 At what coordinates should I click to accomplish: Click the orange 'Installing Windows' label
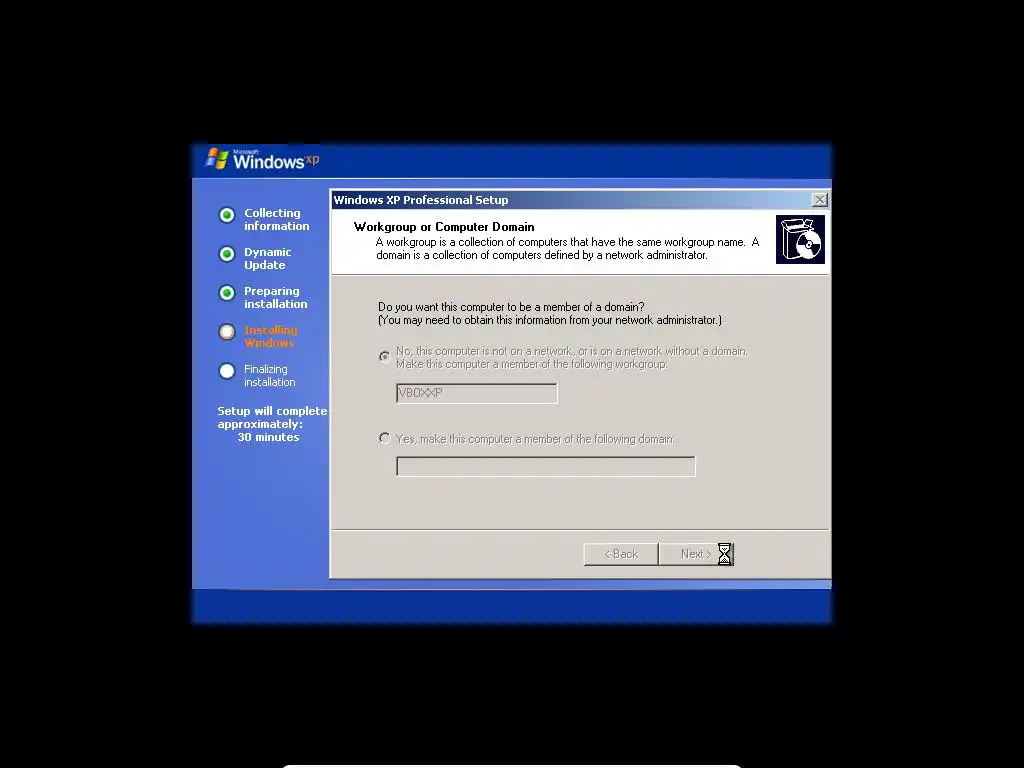coord(270,336)
